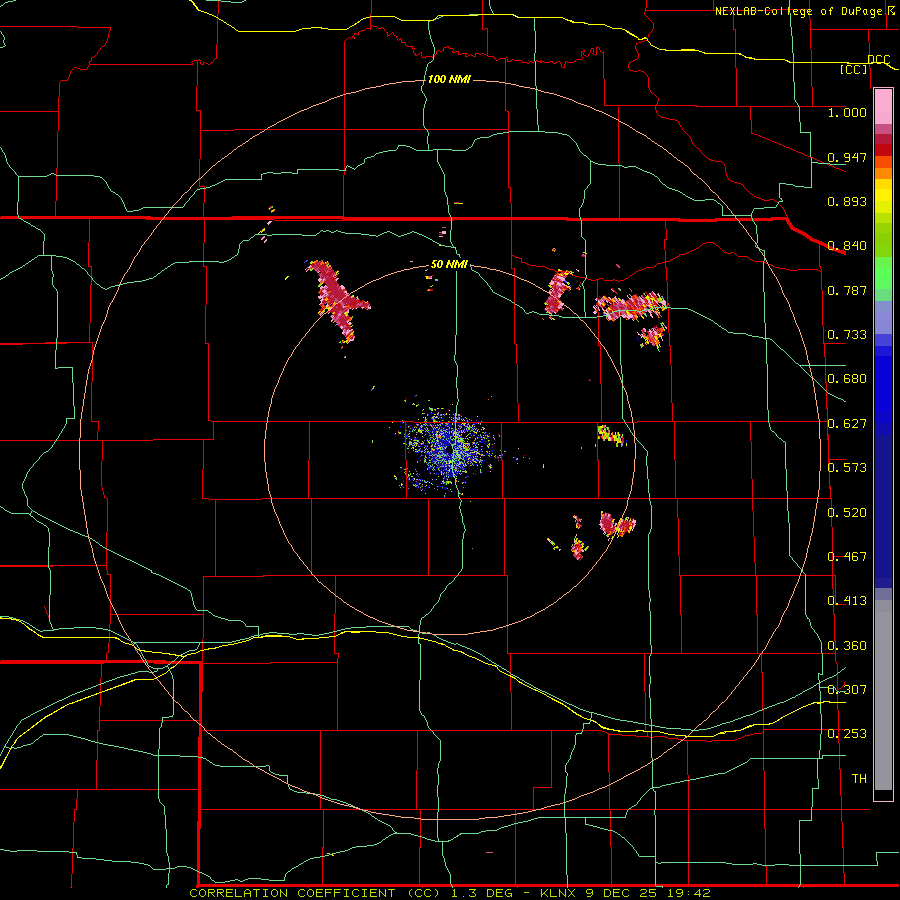Click the Correlation Coefficient caption at bottom
This screenshot has height=900, width=900.
pyautogui.click(x=450, y=893)
